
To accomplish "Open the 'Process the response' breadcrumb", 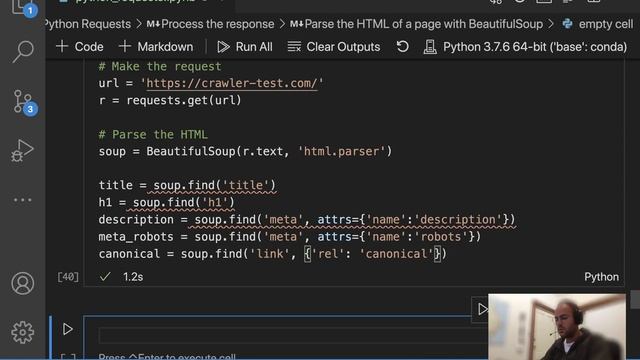I will click(210, 24).
